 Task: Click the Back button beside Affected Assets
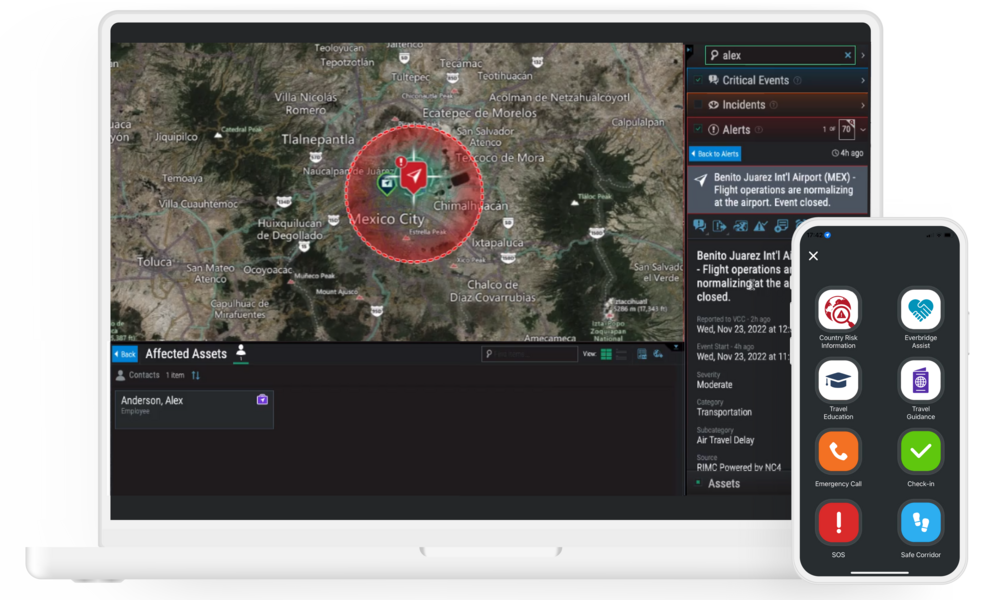pyautogui.click(x=124, y=354)
